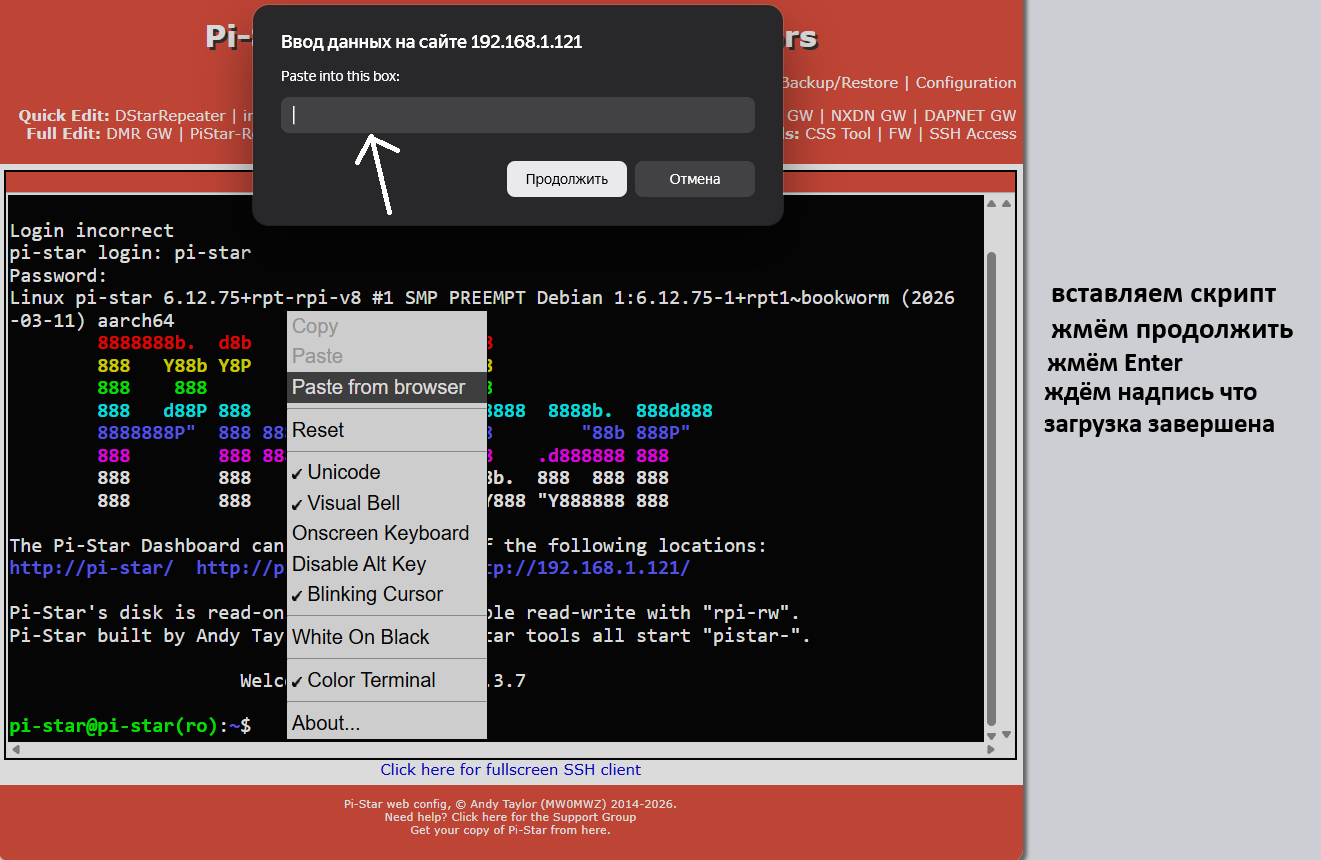The image size is (1321, 860).
Task: Open the DAPNET GW quick edit link
Action: (x=970, y=116)
